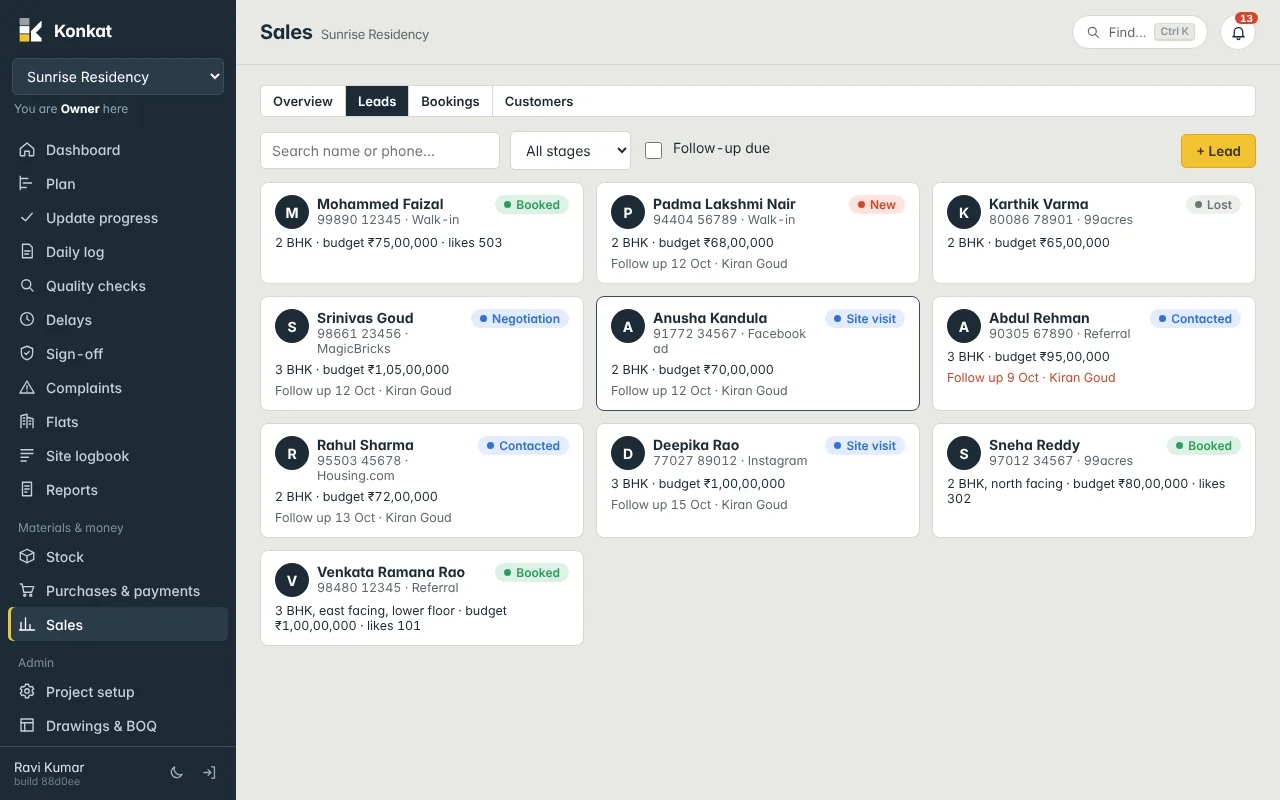
Task: Open the notifications bell icon
Action: pos(1238,32)
